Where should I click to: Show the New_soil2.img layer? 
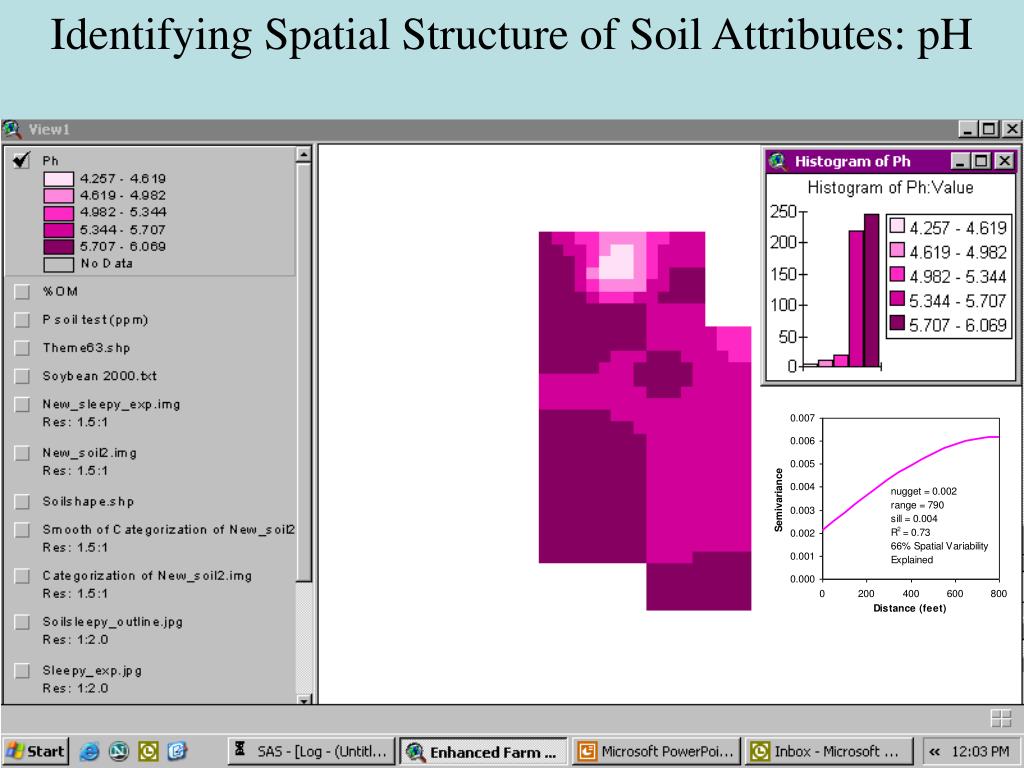[22, 453]
